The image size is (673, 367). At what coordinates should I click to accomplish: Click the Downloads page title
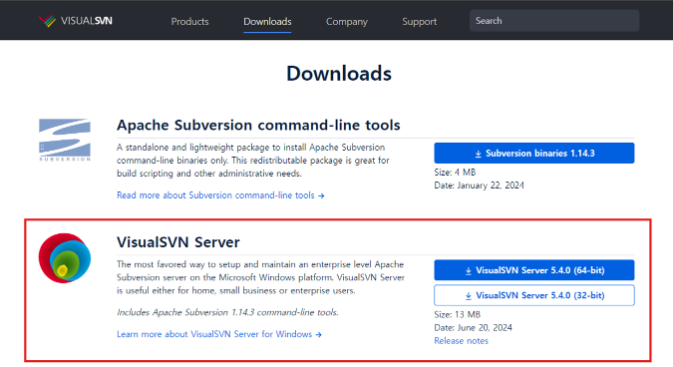click(x=339, y=74)
